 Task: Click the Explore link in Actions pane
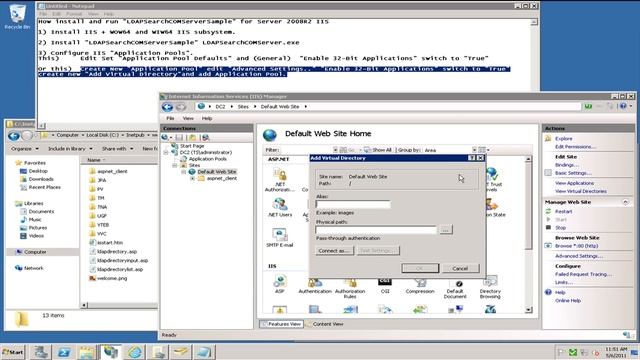coord(563,139)
